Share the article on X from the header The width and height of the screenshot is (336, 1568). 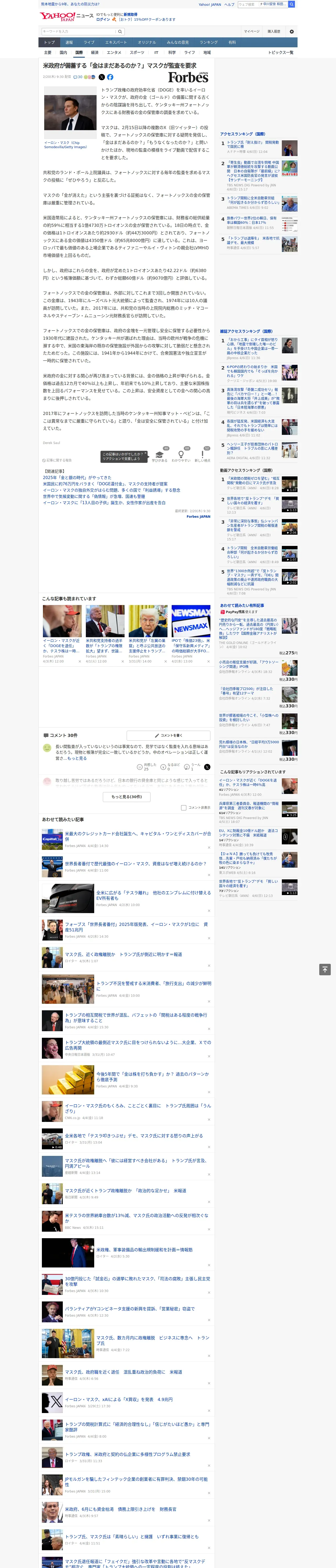point(102,77)
